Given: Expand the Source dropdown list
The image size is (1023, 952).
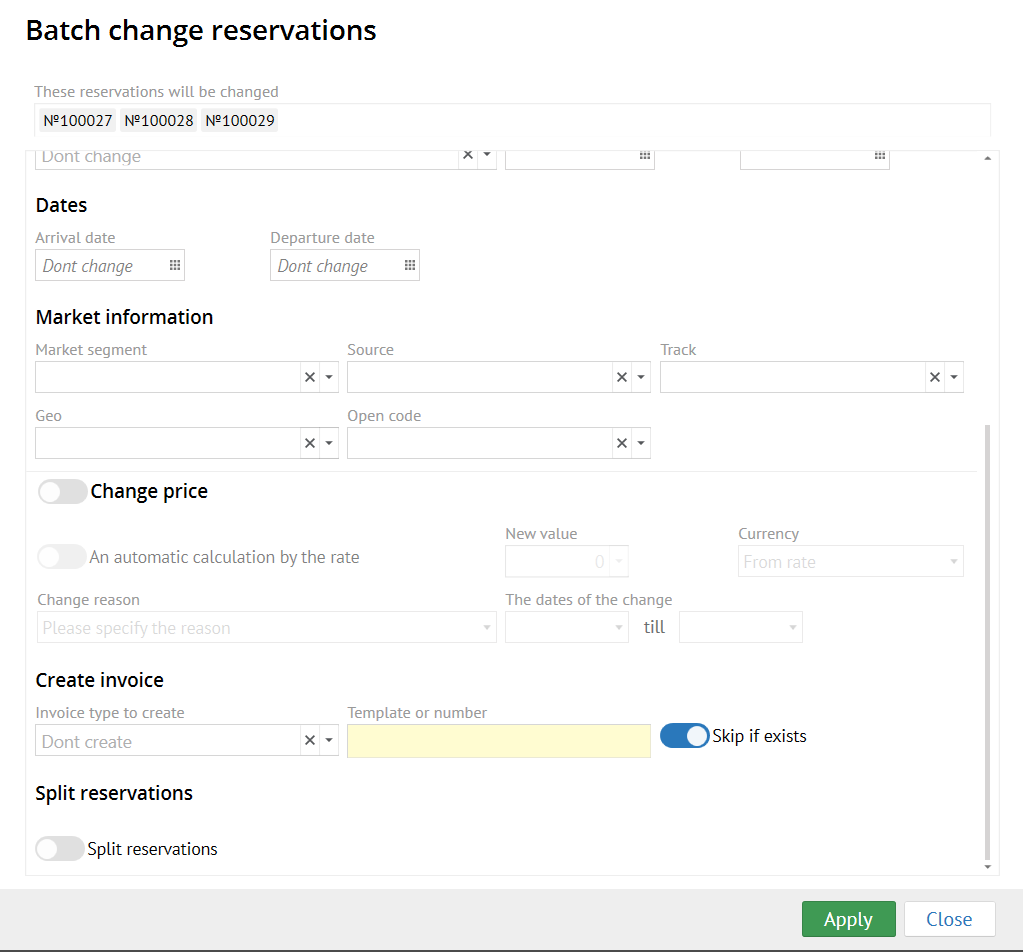Looking at the screenshot, I should (641, 377).
